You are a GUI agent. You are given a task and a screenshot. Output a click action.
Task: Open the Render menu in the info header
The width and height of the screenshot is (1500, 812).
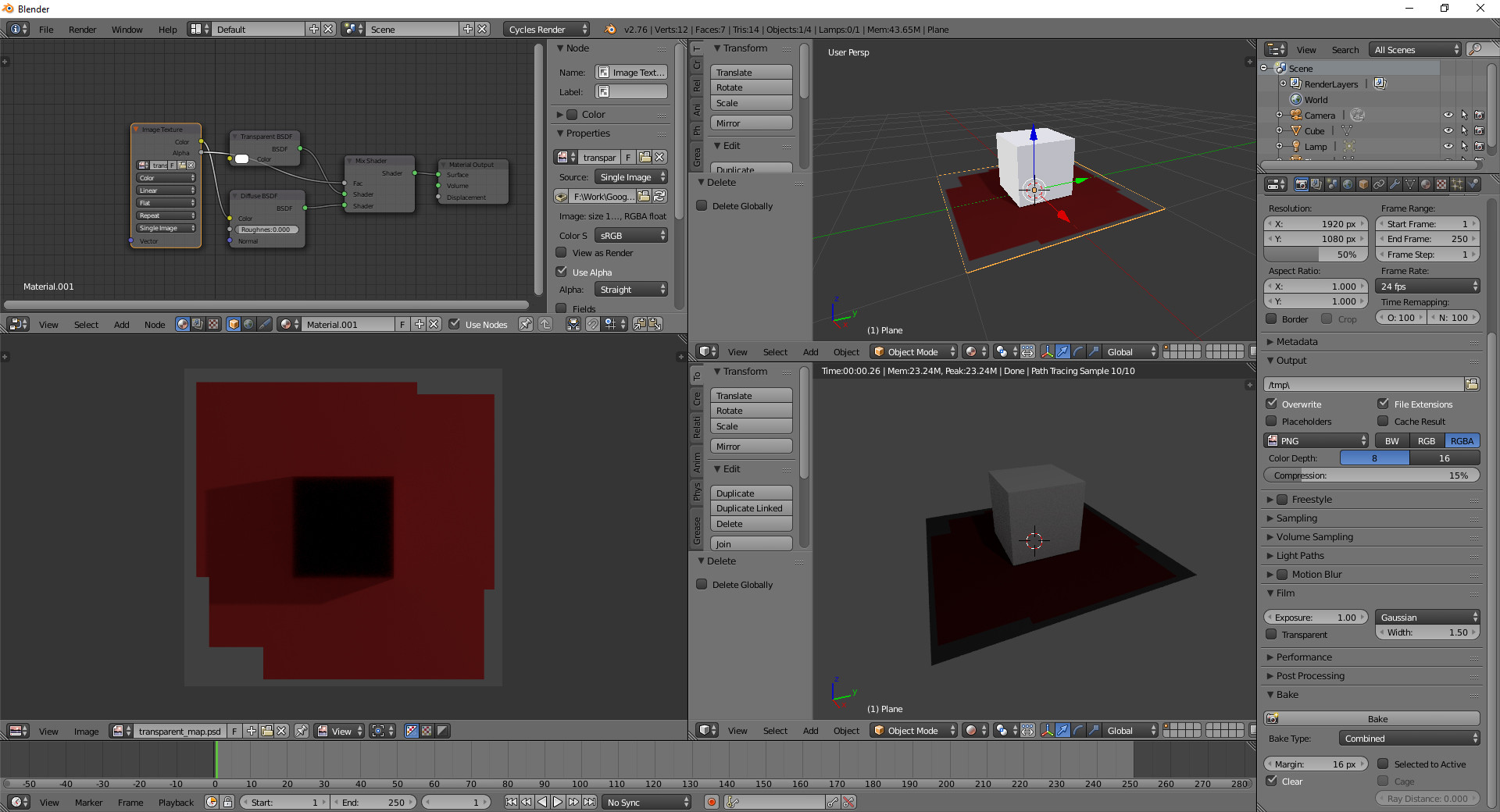[x=82, y=30]
